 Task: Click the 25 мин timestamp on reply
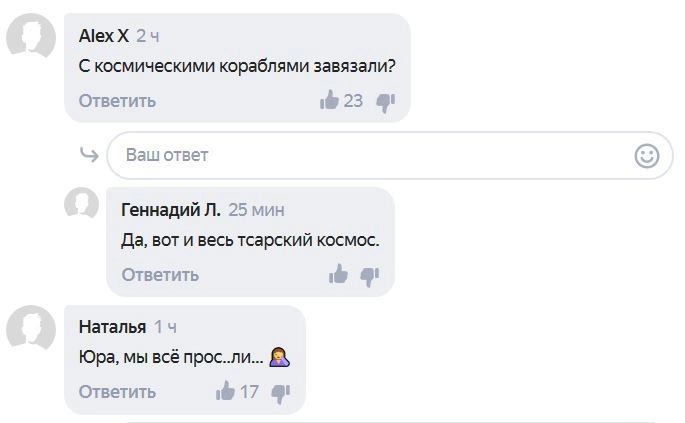(x=256, y=210)
